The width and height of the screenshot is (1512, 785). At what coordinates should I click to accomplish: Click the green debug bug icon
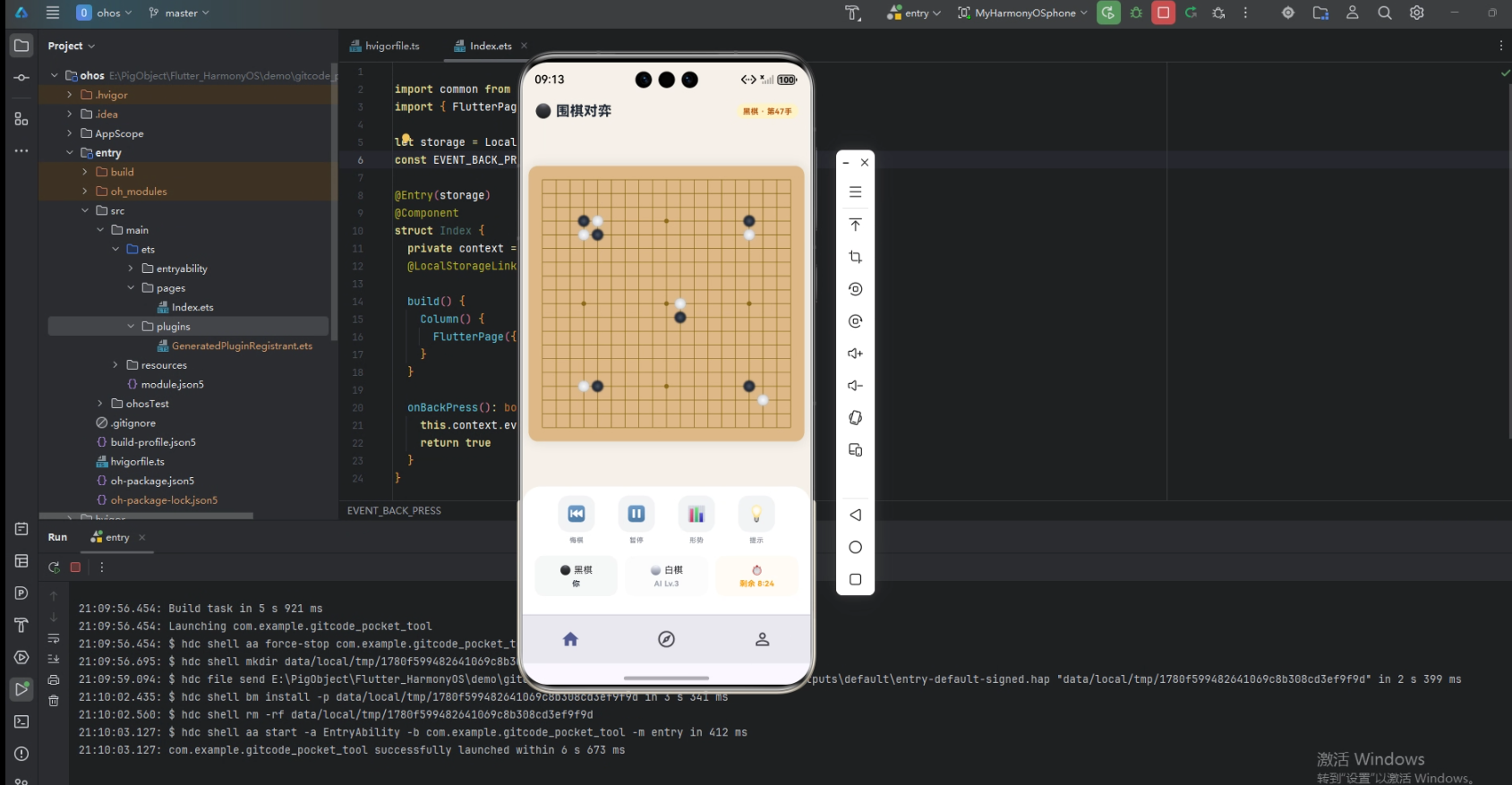point(1136,13)
